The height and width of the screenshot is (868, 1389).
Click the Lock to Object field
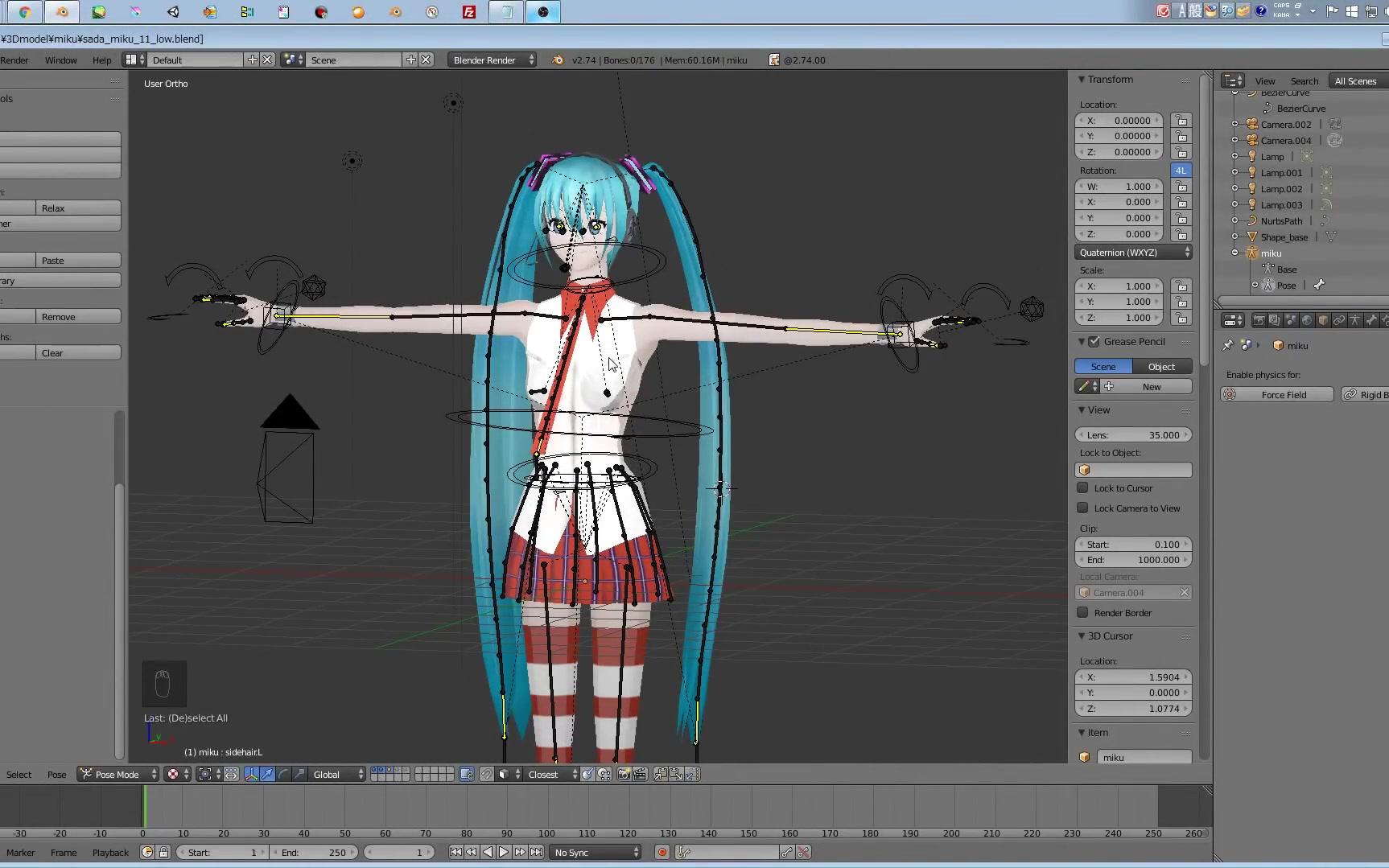1133,470
